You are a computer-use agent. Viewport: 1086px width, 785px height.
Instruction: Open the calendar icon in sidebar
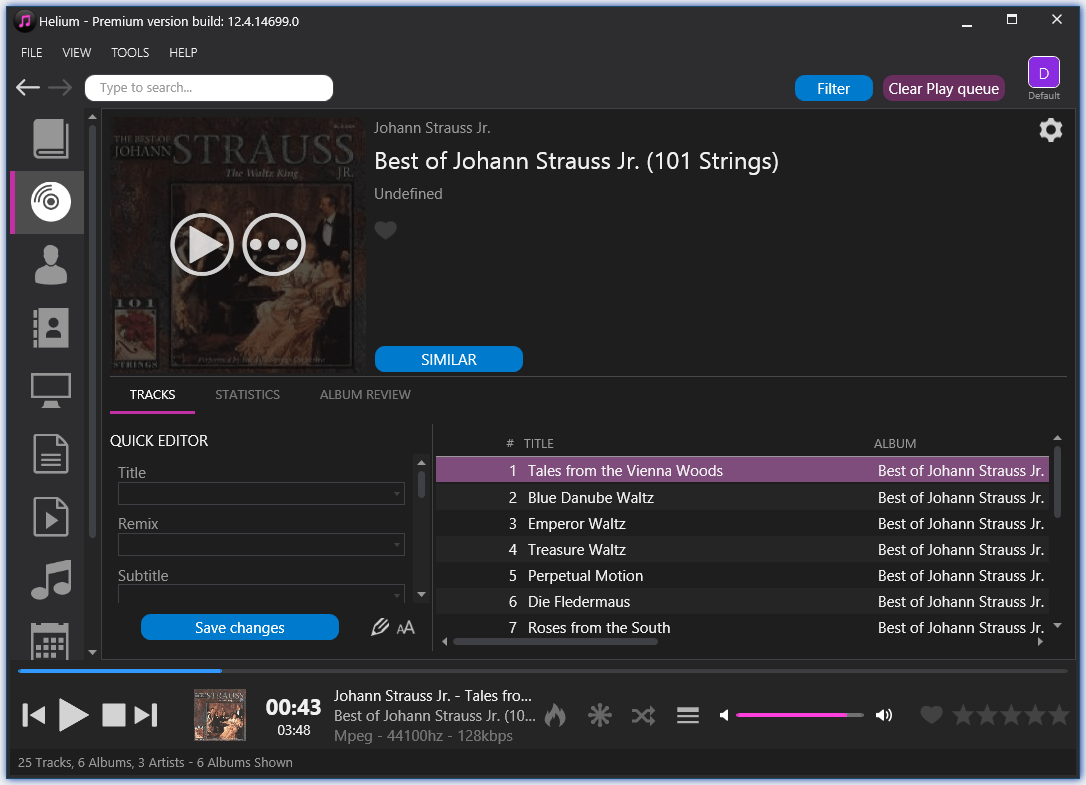(51, 640)
